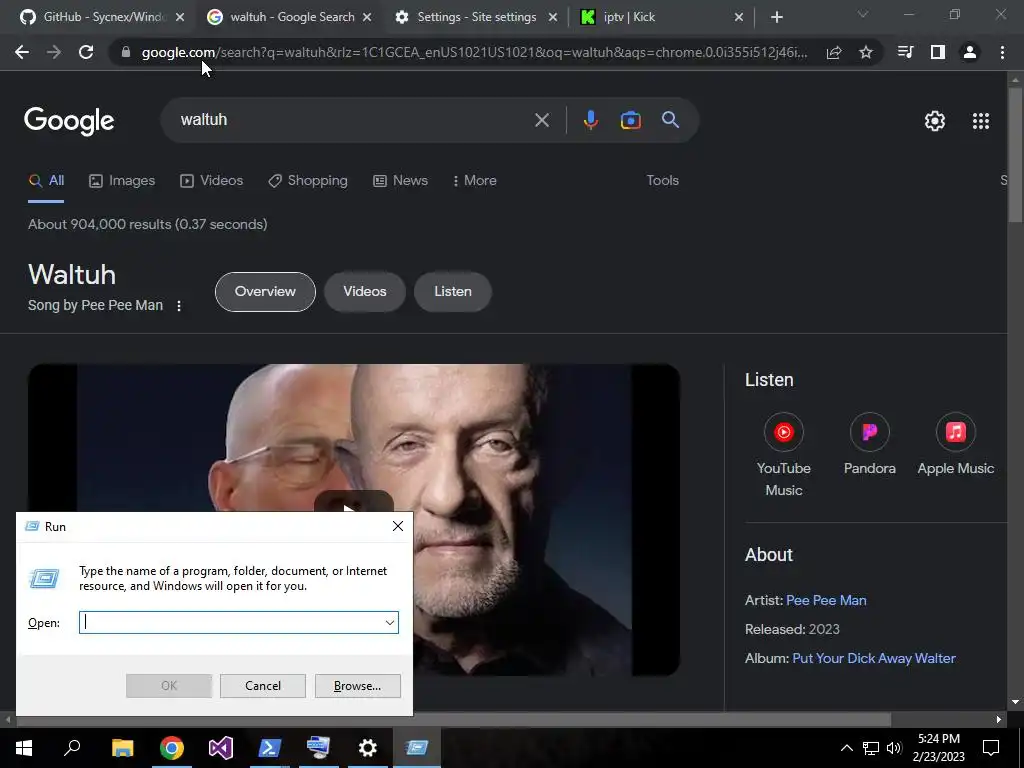
Task: Open Apple Music listen option
Action: point(955,444)
